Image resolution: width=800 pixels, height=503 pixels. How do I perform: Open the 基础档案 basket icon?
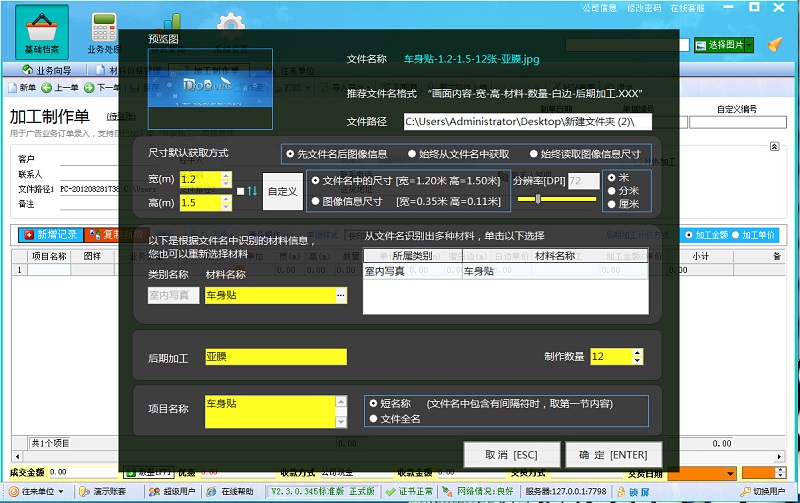(42, 30)
